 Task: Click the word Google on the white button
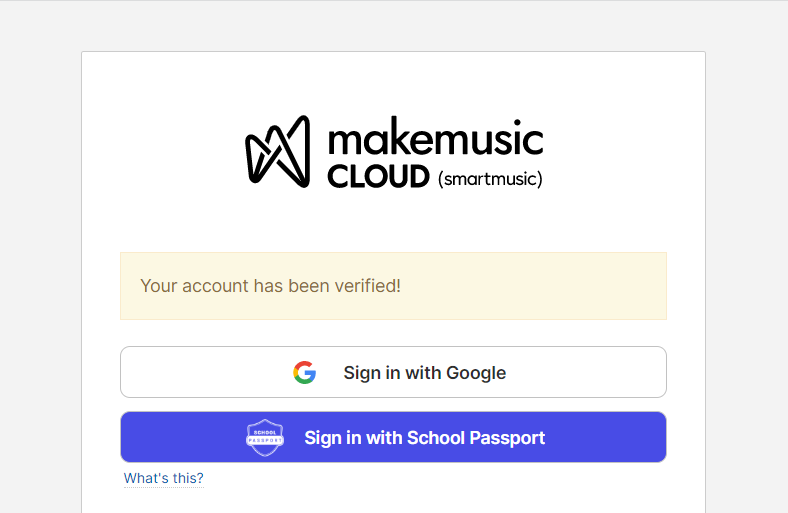[x=476, y=373]
